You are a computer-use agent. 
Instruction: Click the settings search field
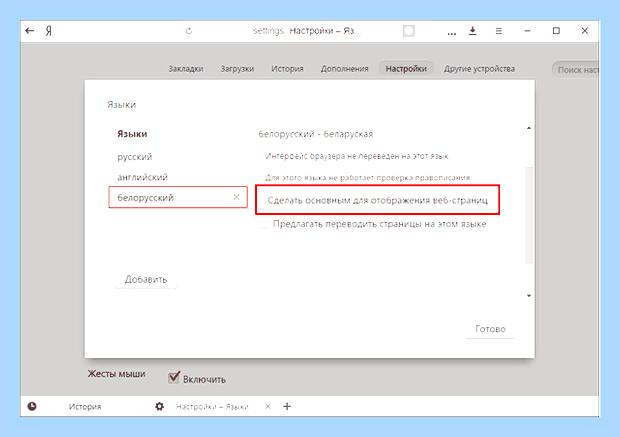[576, 70]
